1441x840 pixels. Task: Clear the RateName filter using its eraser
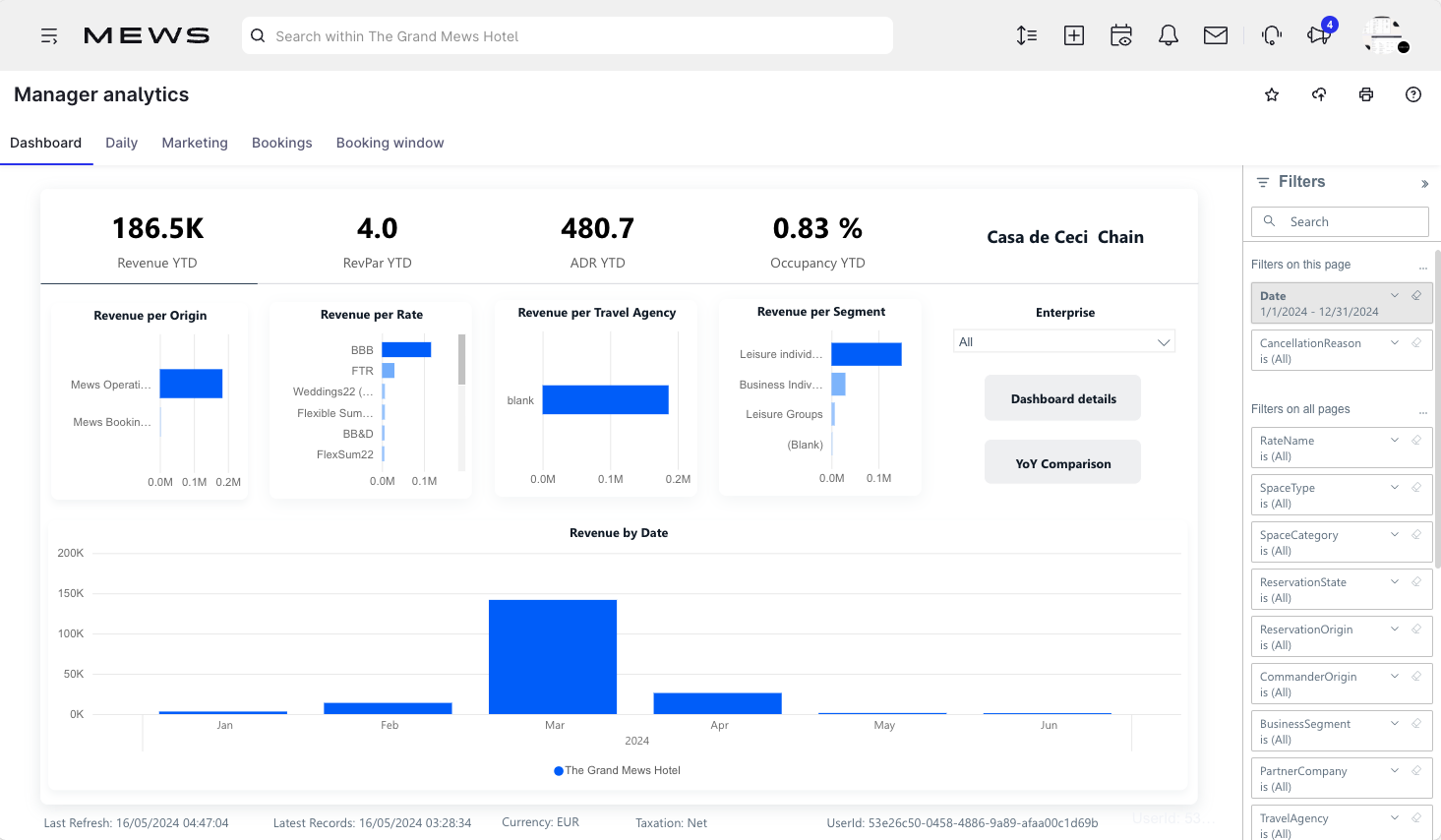(x=1416, y=440)
